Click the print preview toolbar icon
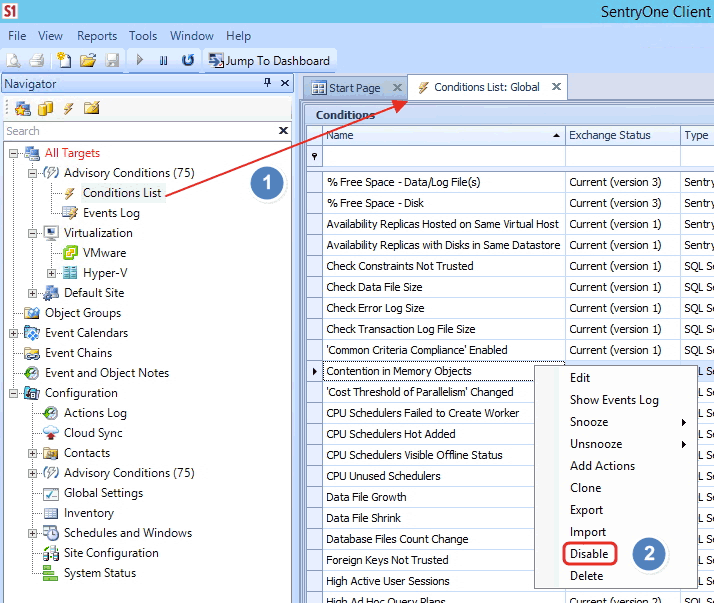 click(13, 60)
